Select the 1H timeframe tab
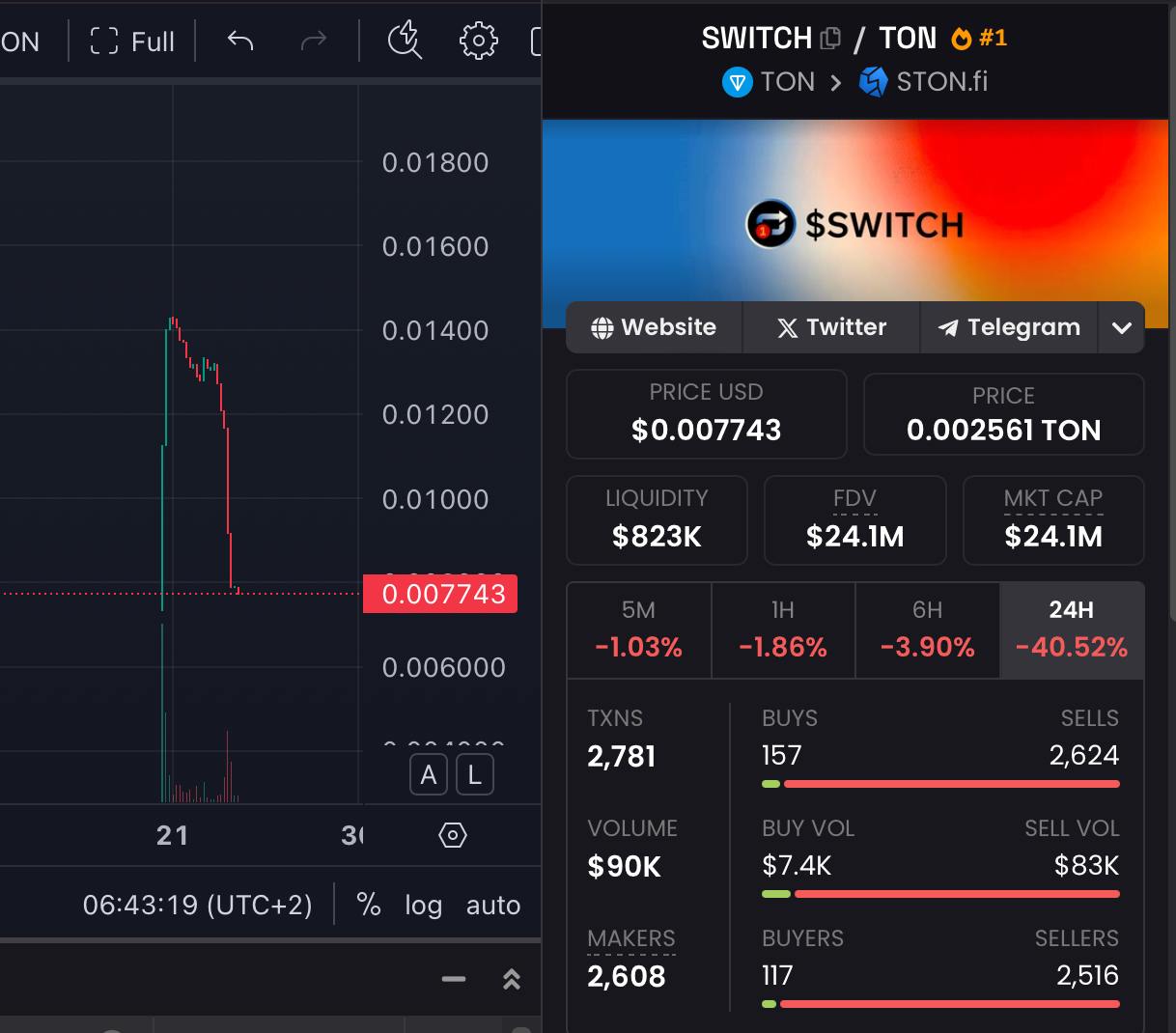The height and width of the screenshot is (1033, 1176). (x=783, y=629)
